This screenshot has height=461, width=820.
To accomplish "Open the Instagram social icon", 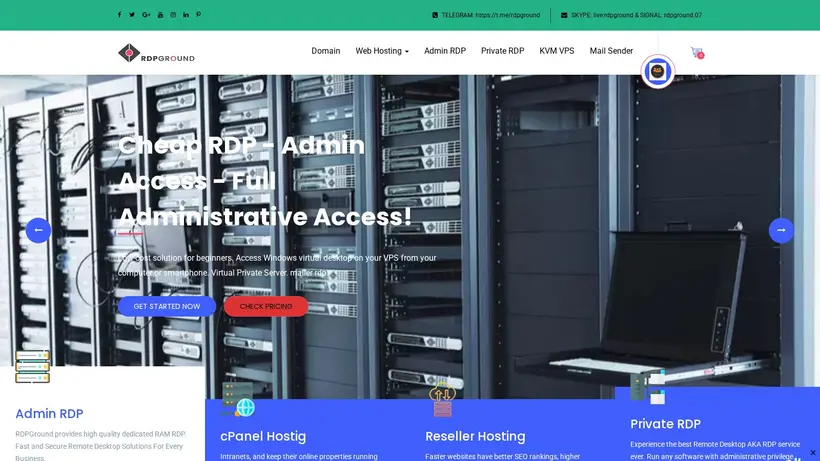I will tap(173, 15).
